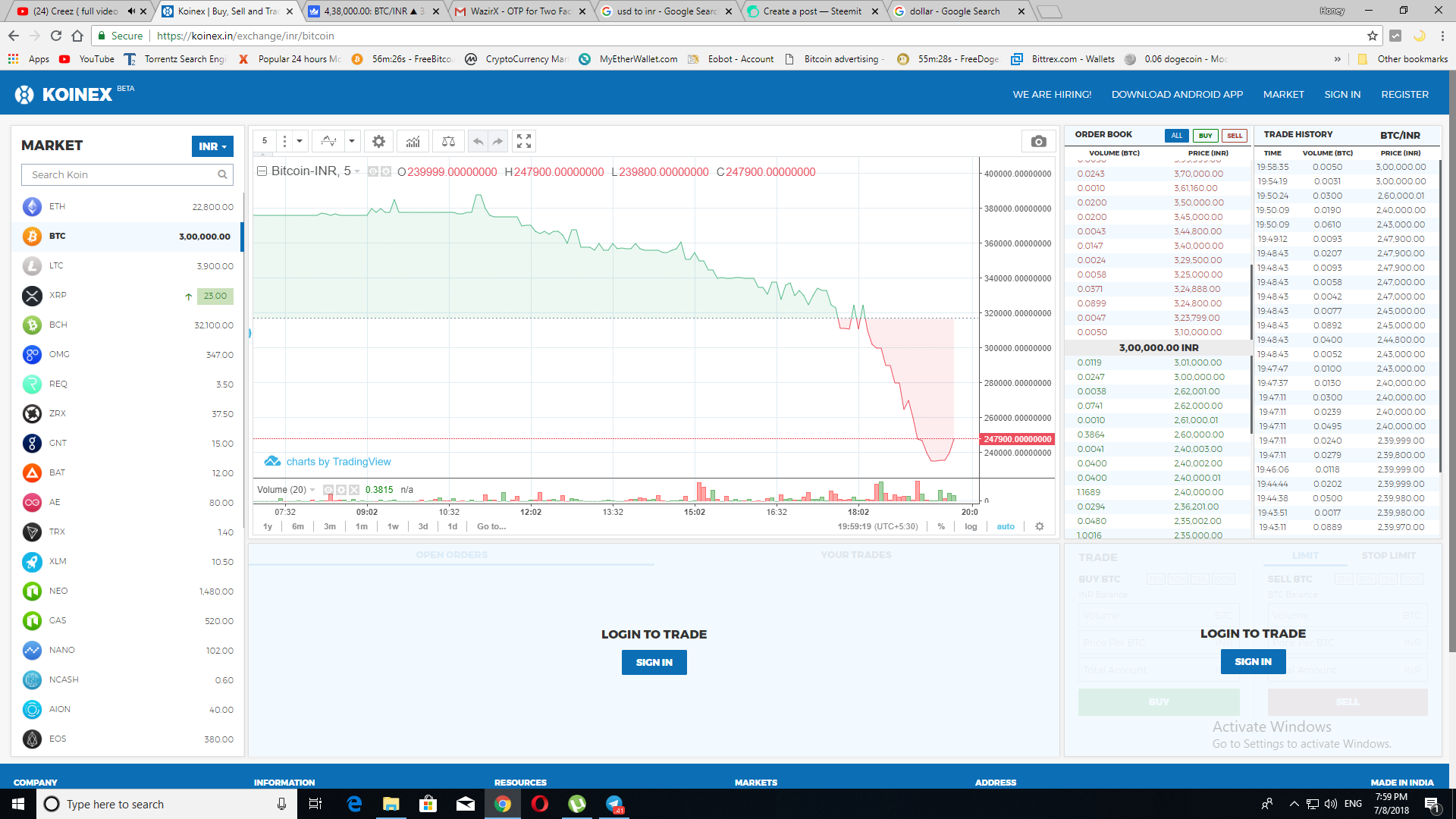The width and height of the screenshot is (1456, 819).
Task: Take a chart snapshot with camera icon
Action: (x=1039, y=141)
